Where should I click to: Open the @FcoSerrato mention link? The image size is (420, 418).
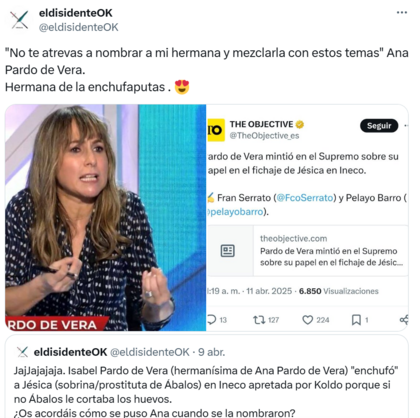[x=305, y=198]
